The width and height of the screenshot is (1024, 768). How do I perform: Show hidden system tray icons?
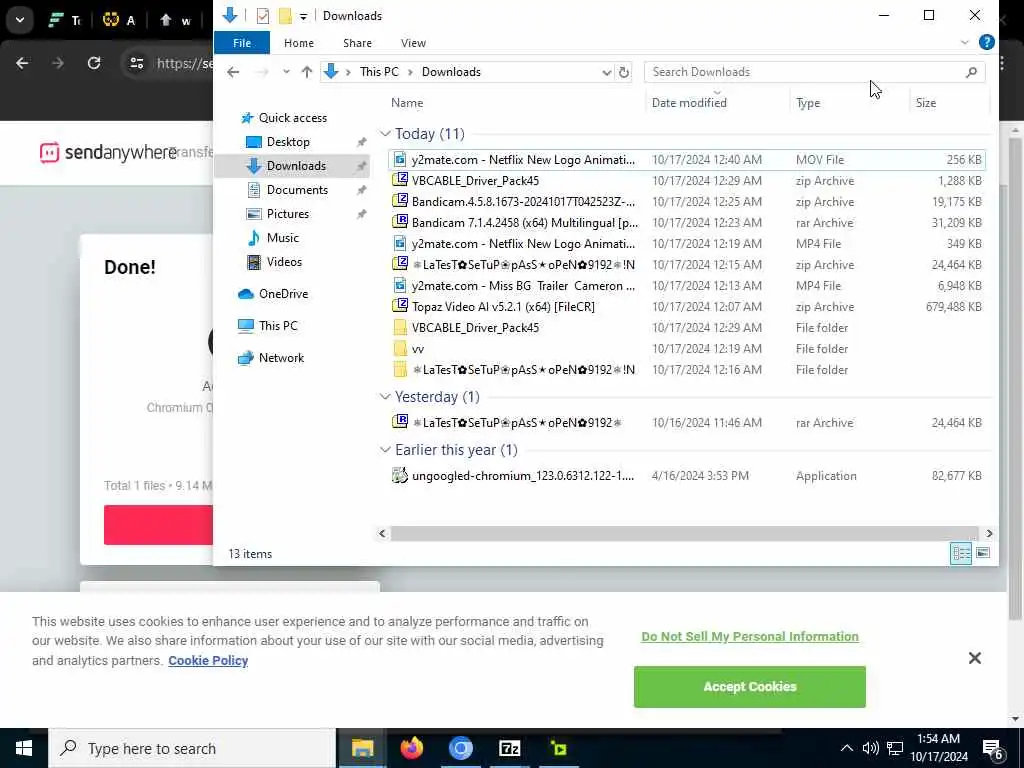click(846, 748)
